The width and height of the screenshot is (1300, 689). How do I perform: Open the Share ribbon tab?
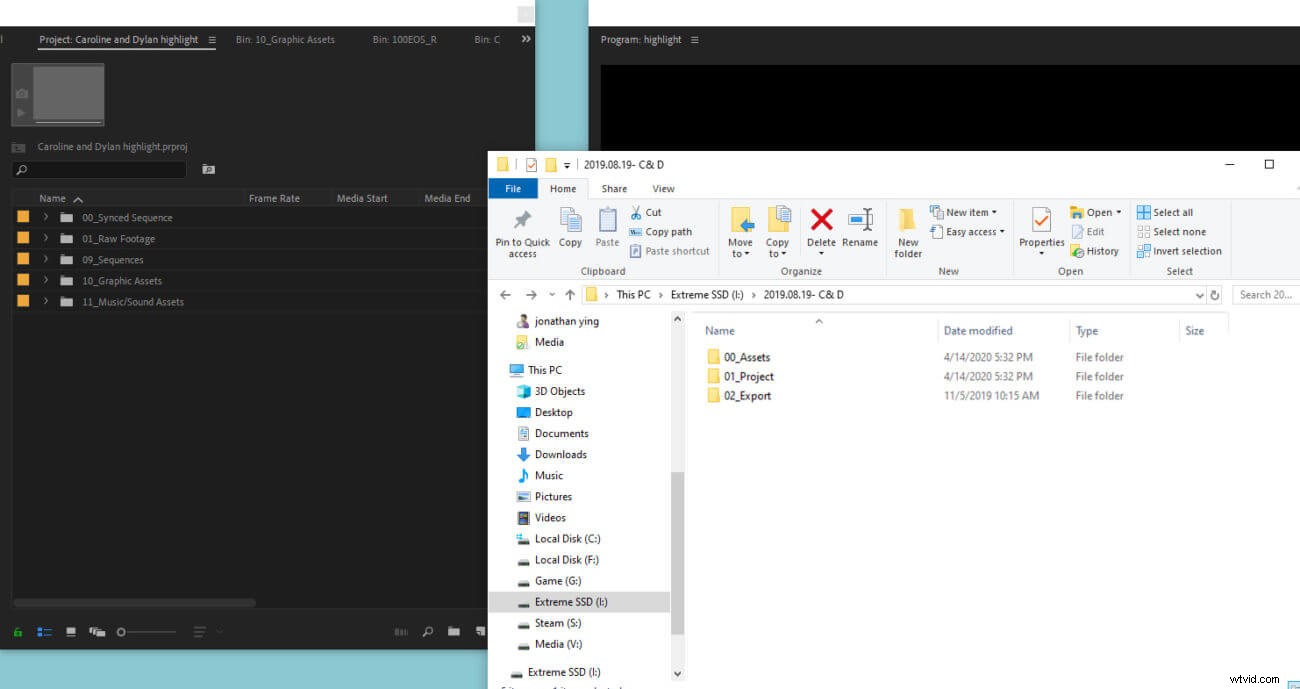click(x=614, y=188)
